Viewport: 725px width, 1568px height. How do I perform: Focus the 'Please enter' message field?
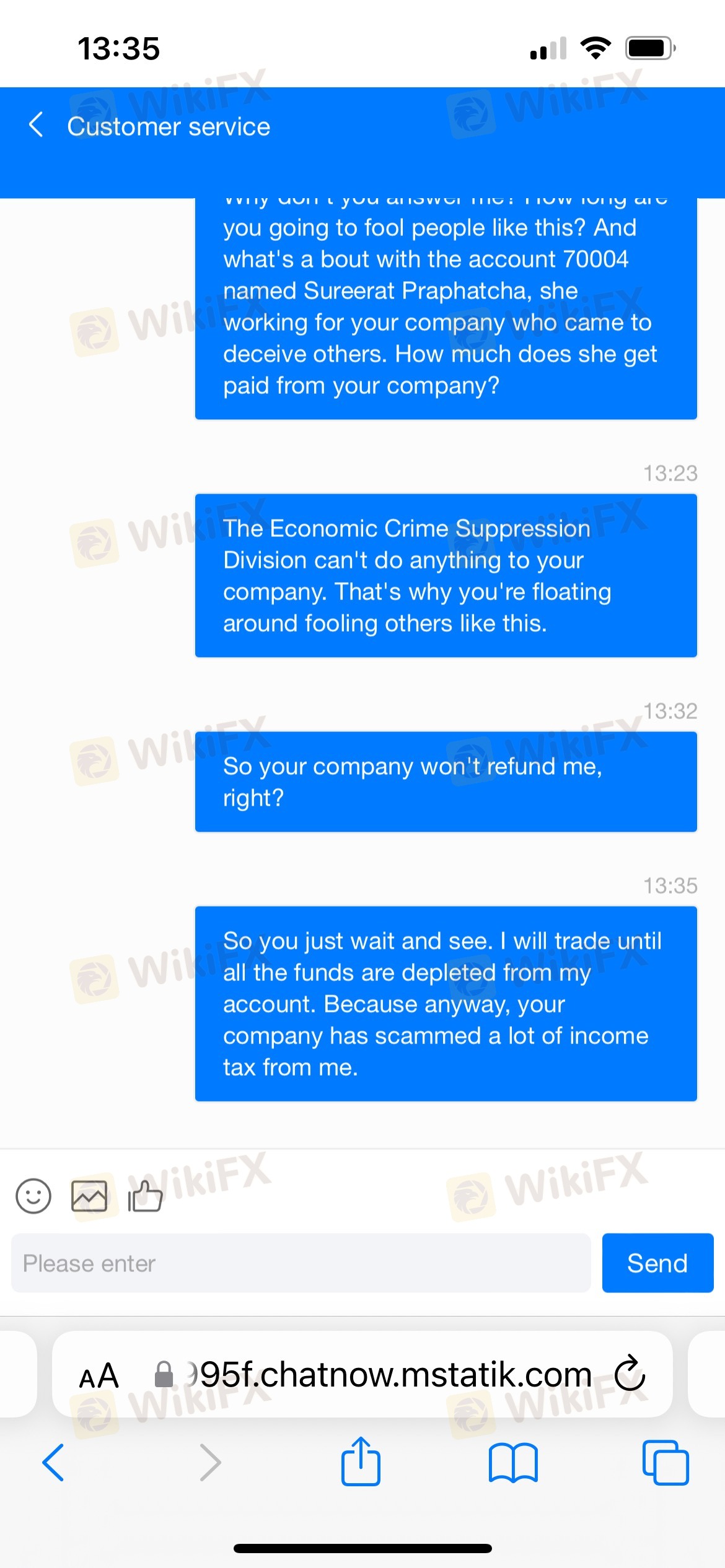pyautogui.click(x=301, y=1263)
